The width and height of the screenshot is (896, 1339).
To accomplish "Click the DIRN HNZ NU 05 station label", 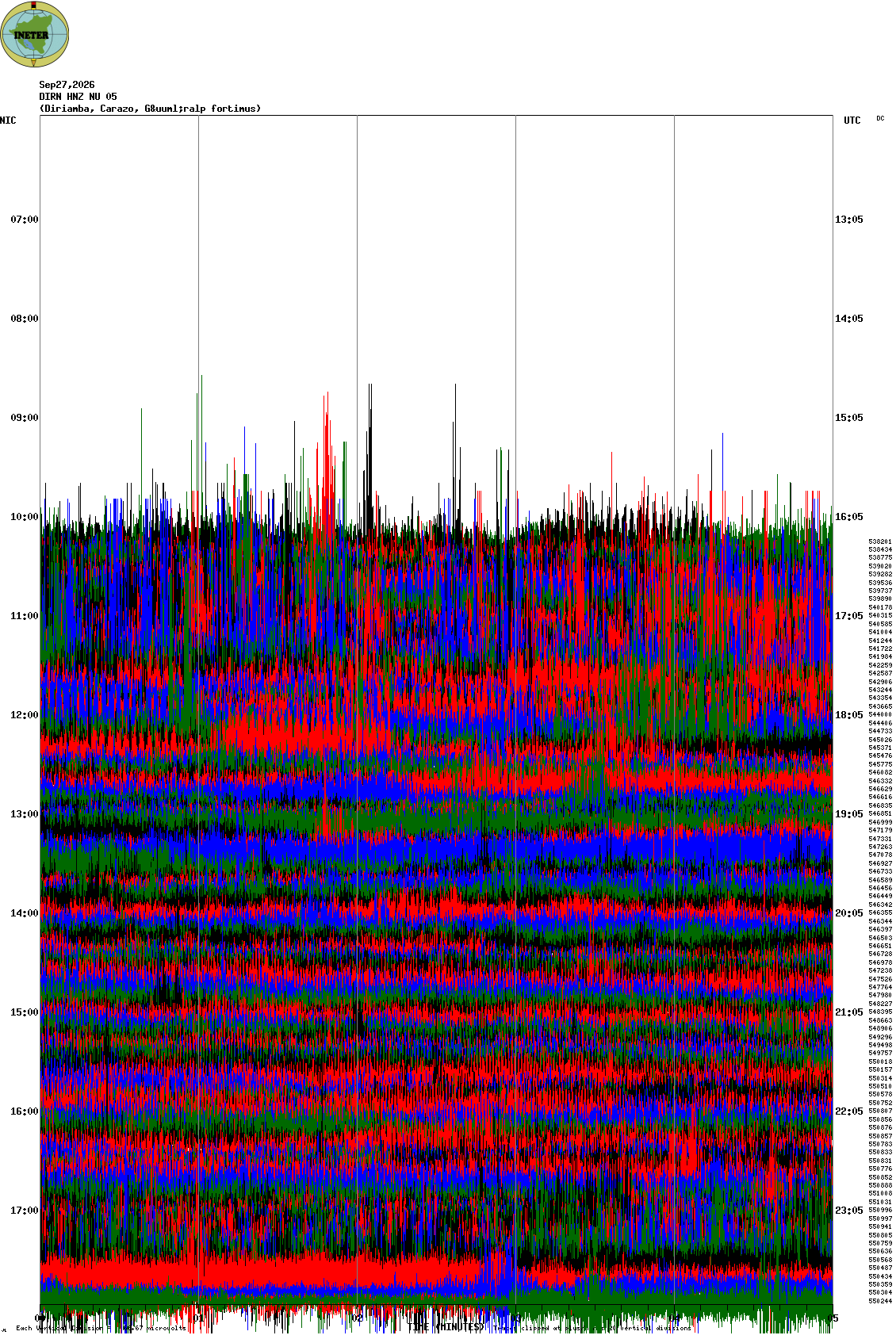I will pyautogui.click(x=78, y=97).
